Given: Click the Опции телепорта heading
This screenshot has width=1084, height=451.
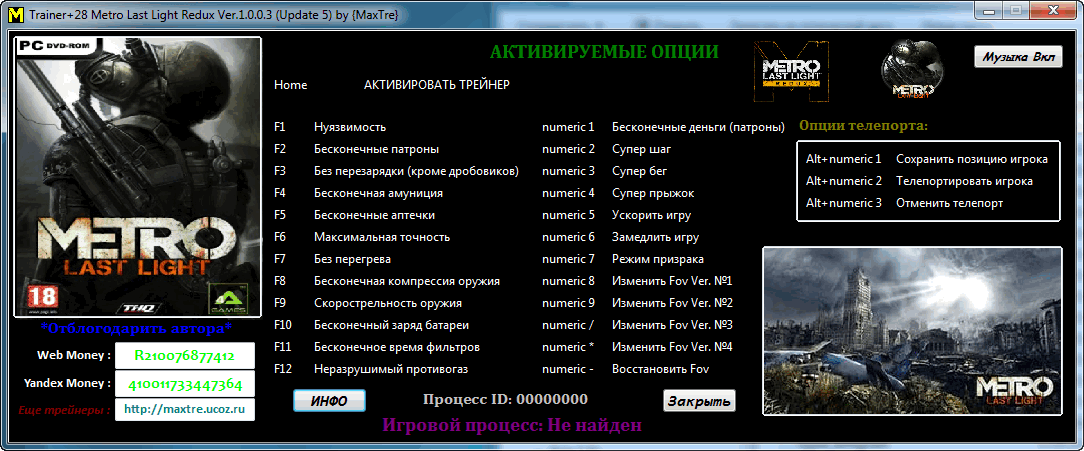Looking at the screenshot, I should (863, 126).
